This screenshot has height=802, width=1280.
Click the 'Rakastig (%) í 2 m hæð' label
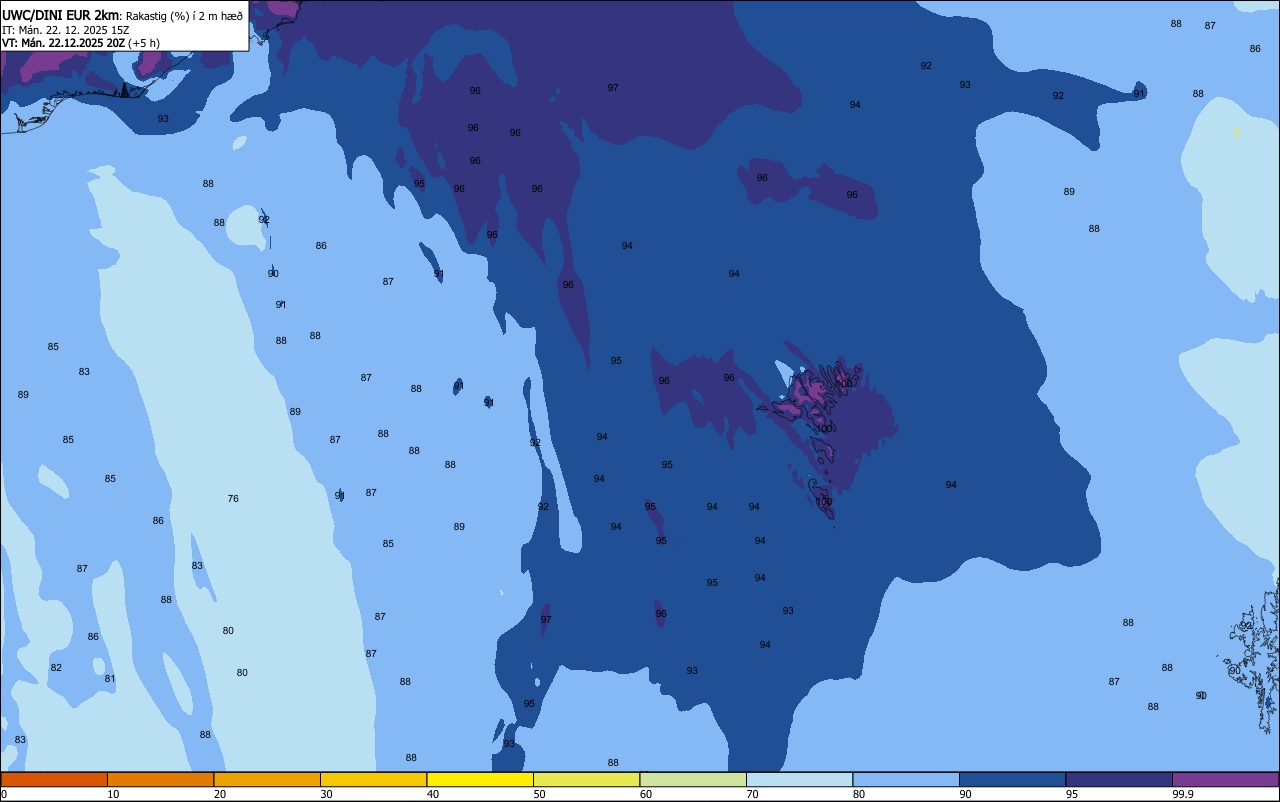click(x=184, y=16)
